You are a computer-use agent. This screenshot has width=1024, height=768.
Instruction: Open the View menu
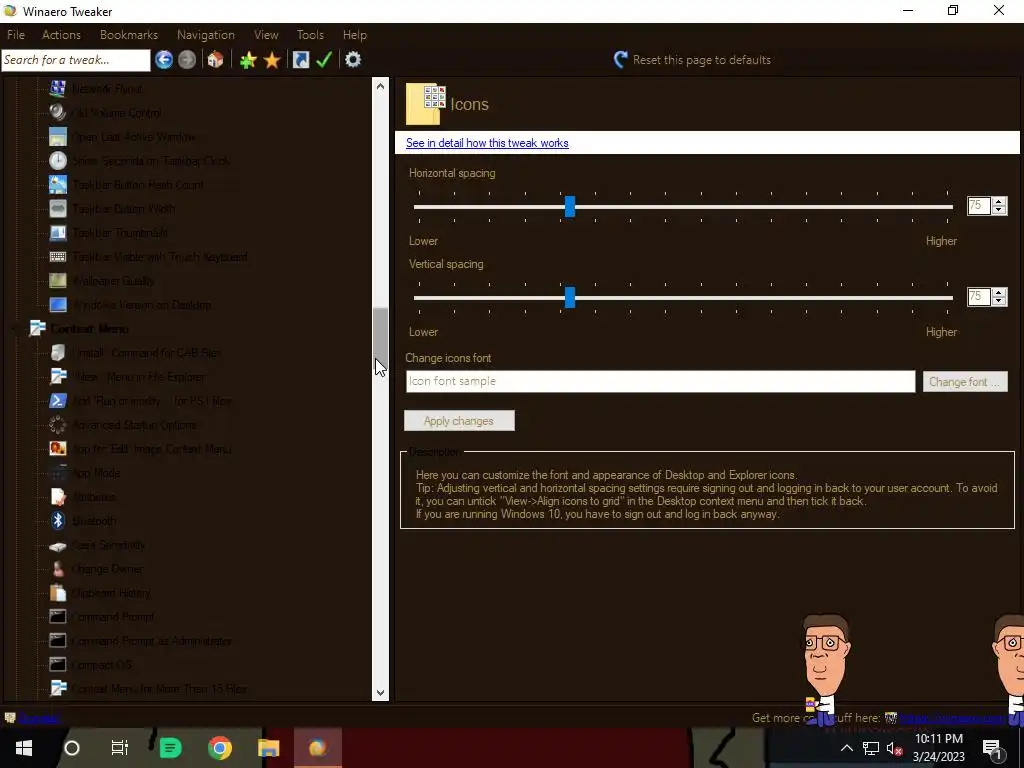click(x=266, y=35)
